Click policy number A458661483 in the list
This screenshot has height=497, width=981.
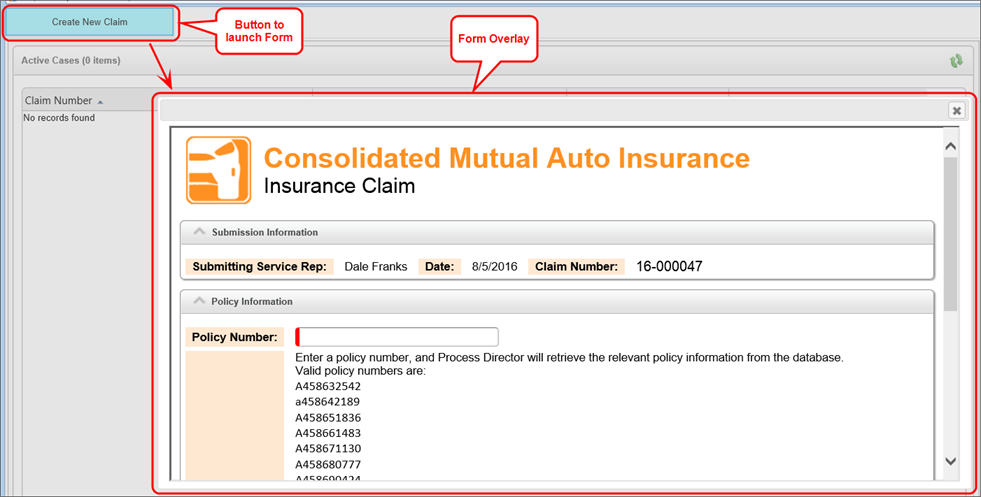click(x=328, y=433)
